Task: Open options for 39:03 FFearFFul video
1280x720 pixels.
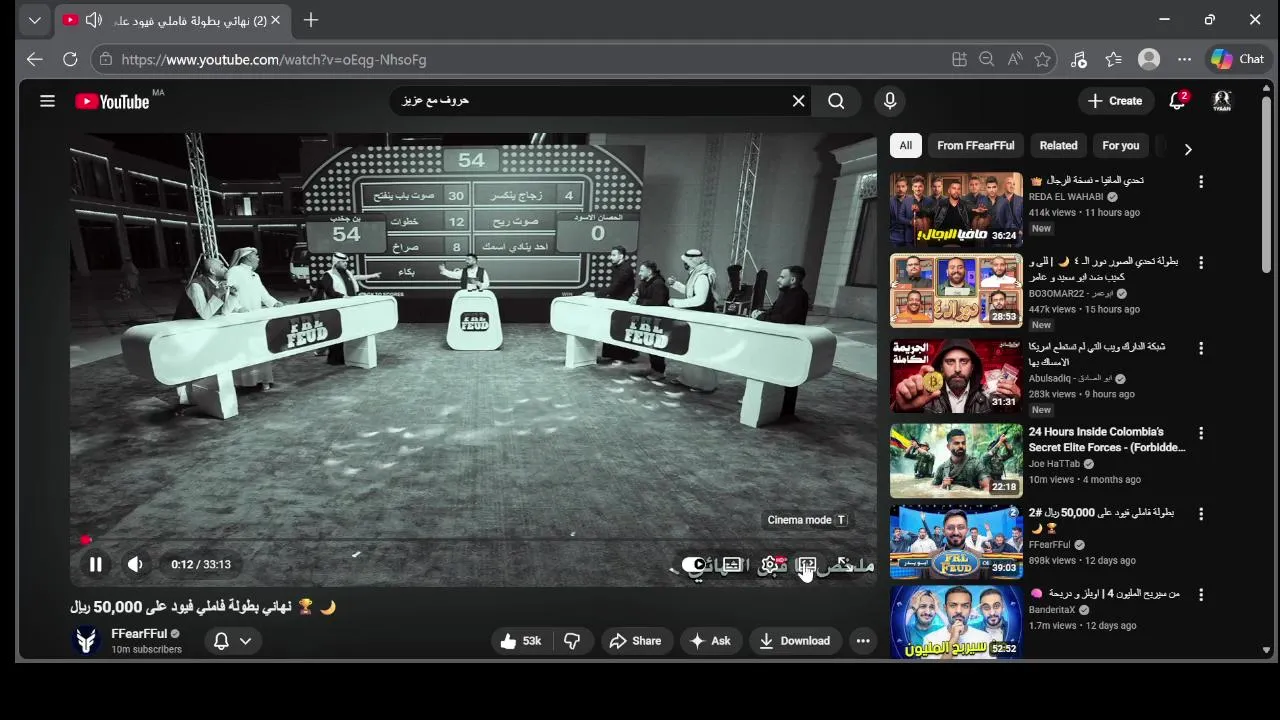Action: tap(1201, 514)
